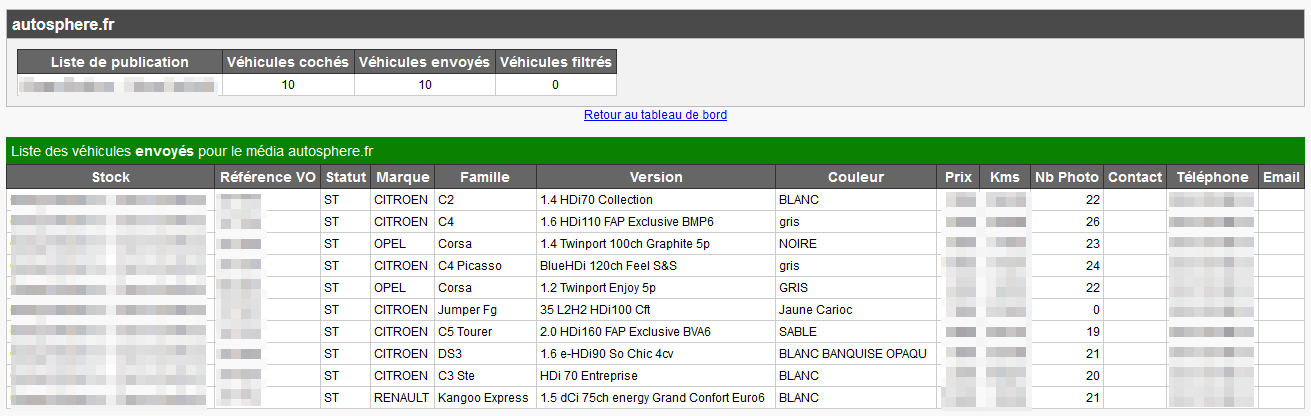
Task: Select the 'Kangoo Express' family cell
Action: pos(485,398)
